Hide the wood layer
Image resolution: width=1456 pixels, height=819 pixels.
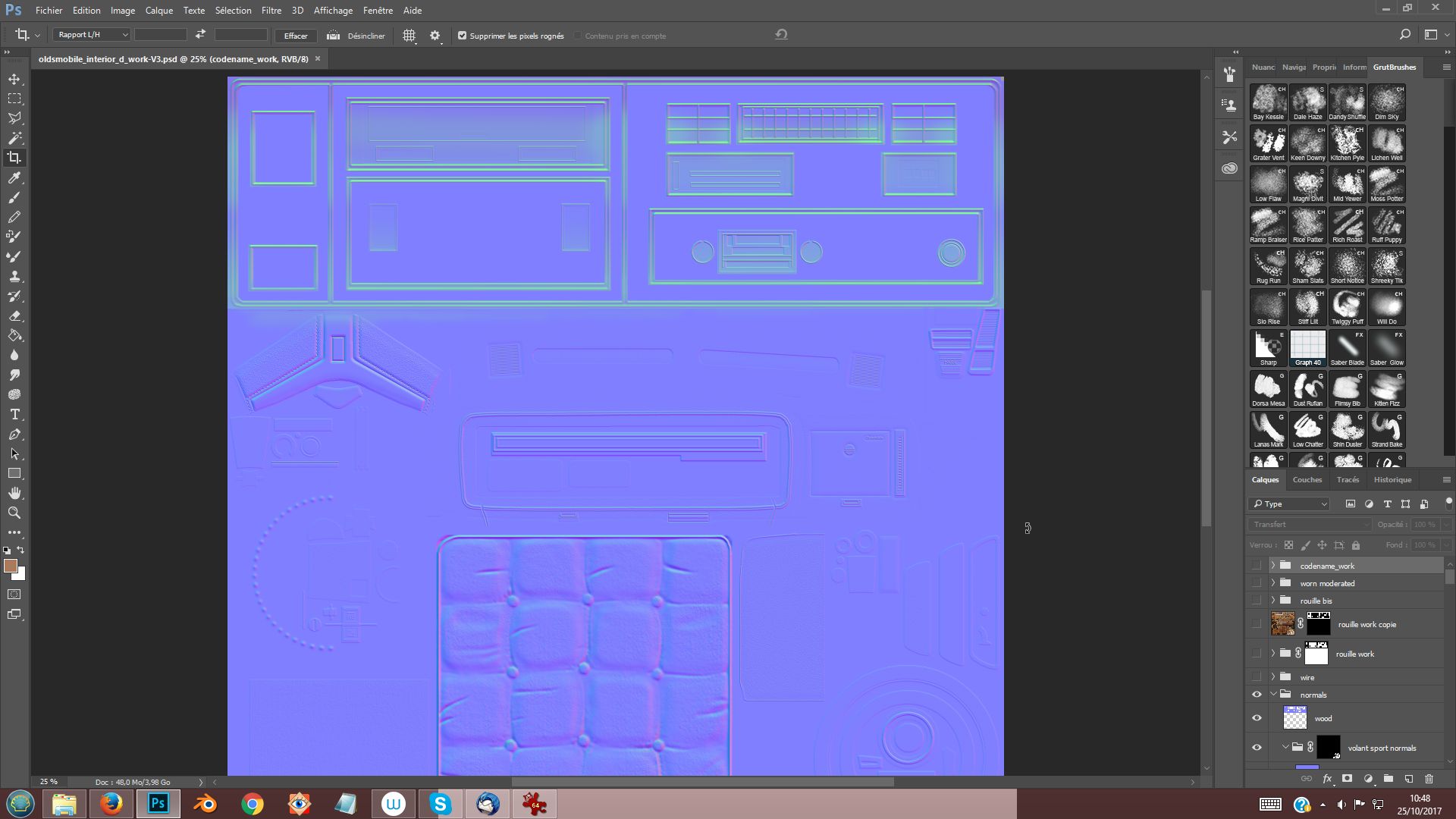(x=1257, y=718)
